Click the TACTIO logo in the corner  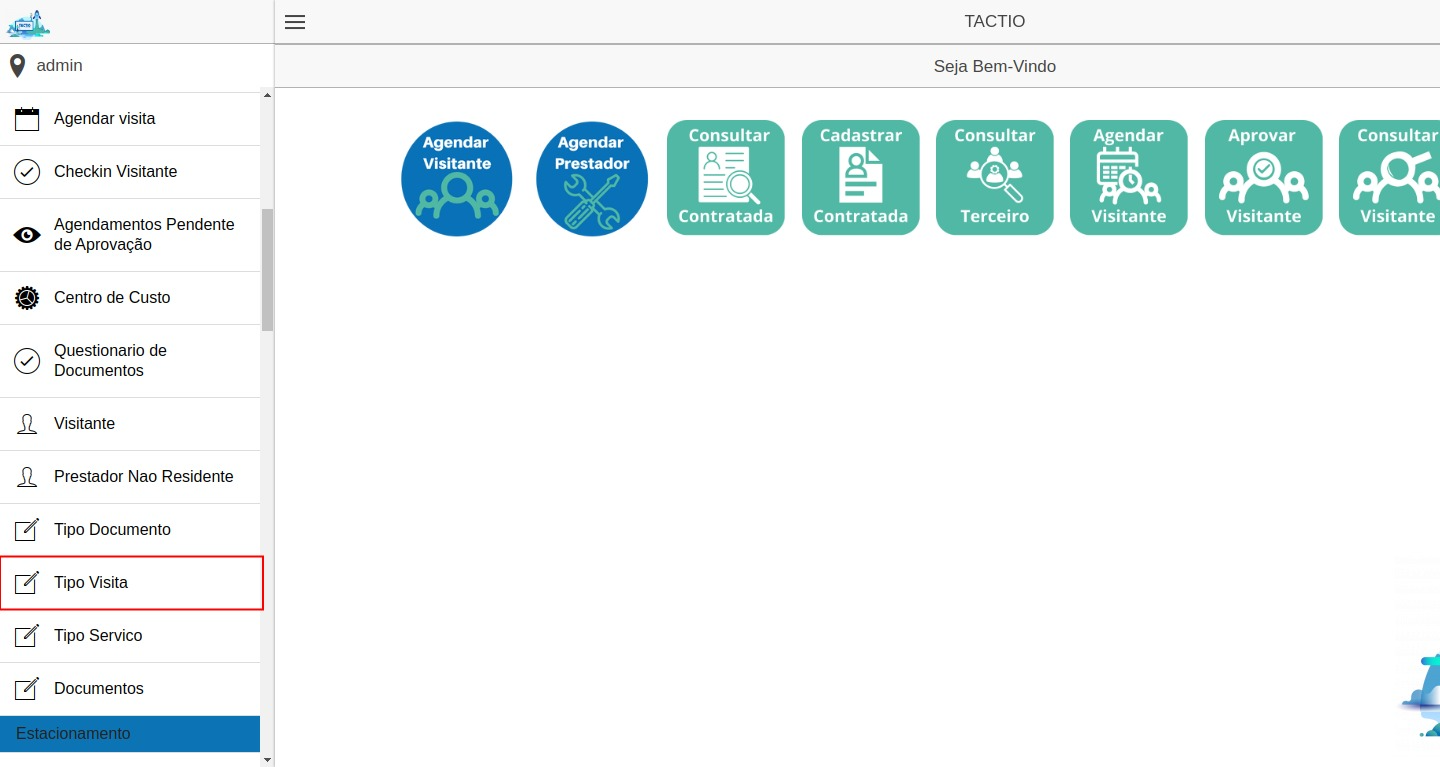click(28, 22)
